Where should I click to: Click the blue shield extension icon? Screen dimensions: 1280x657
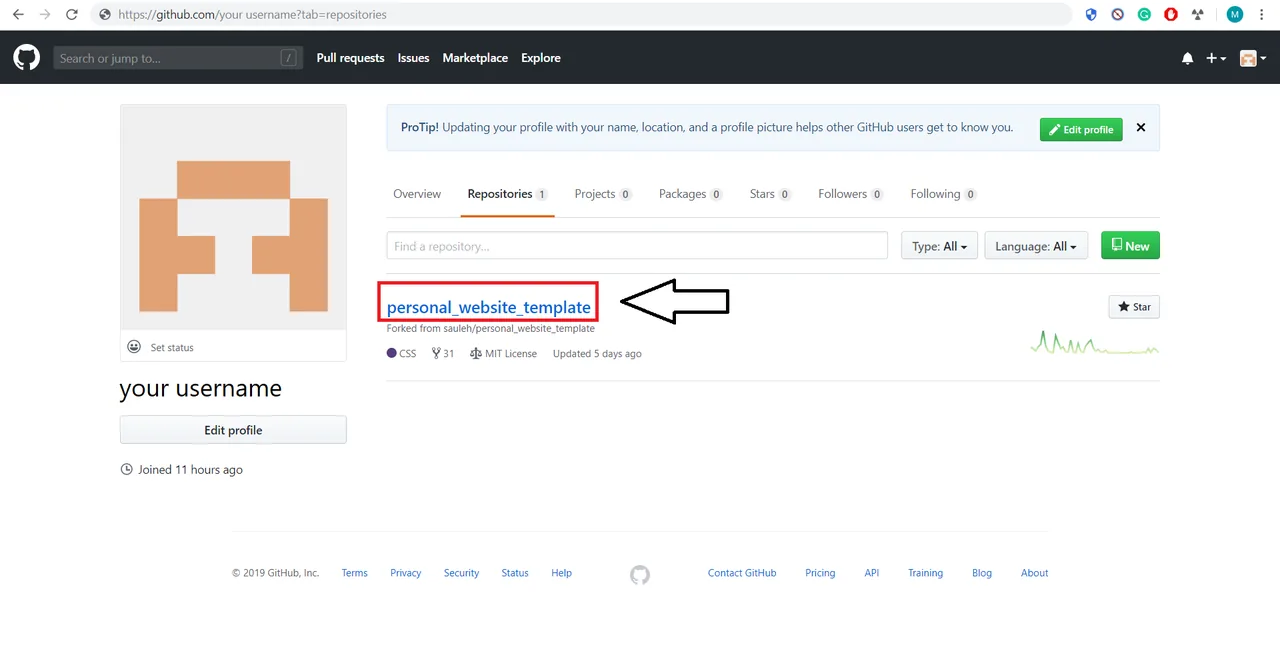pyautogui.click(x=1091, y=15)
